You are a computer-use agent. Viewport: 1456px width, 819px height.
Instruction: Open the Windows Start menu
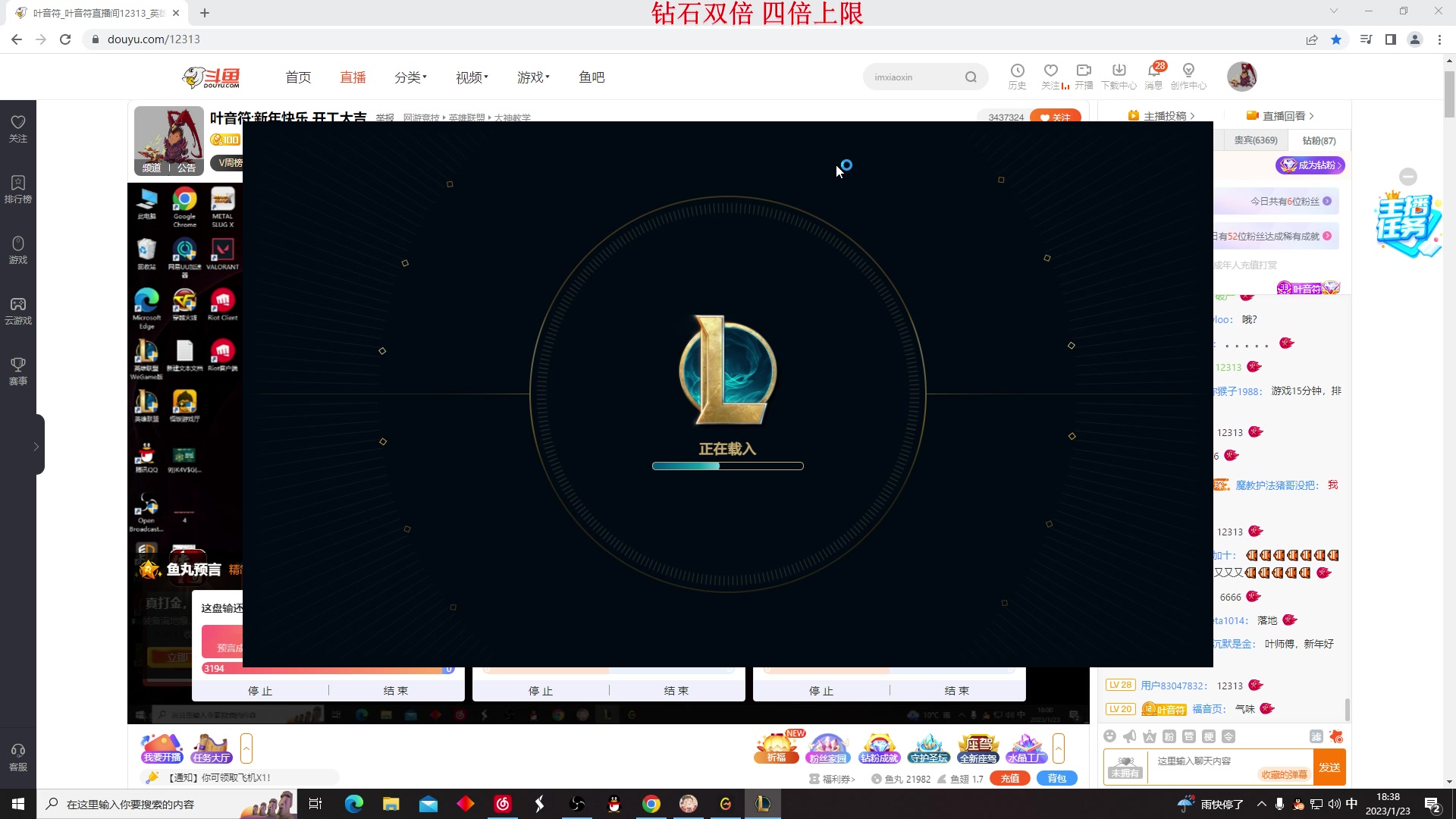tap(18, 804)
